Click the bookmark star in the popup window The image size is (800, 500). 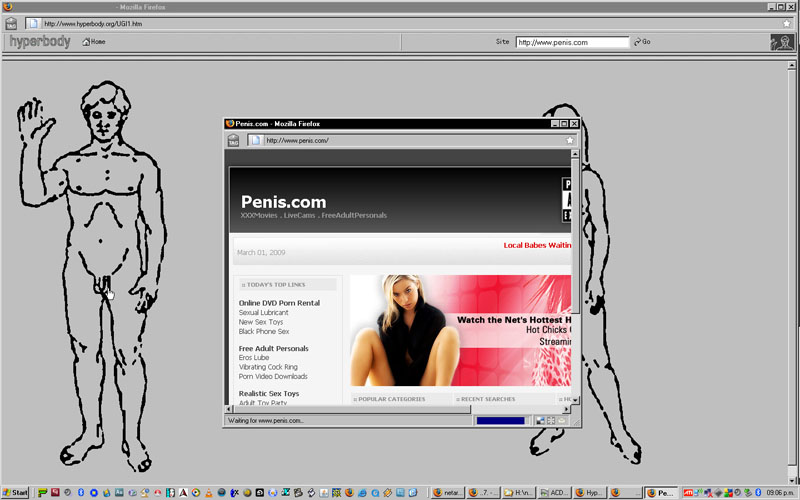pyautogui.click(x=570, y=141)
